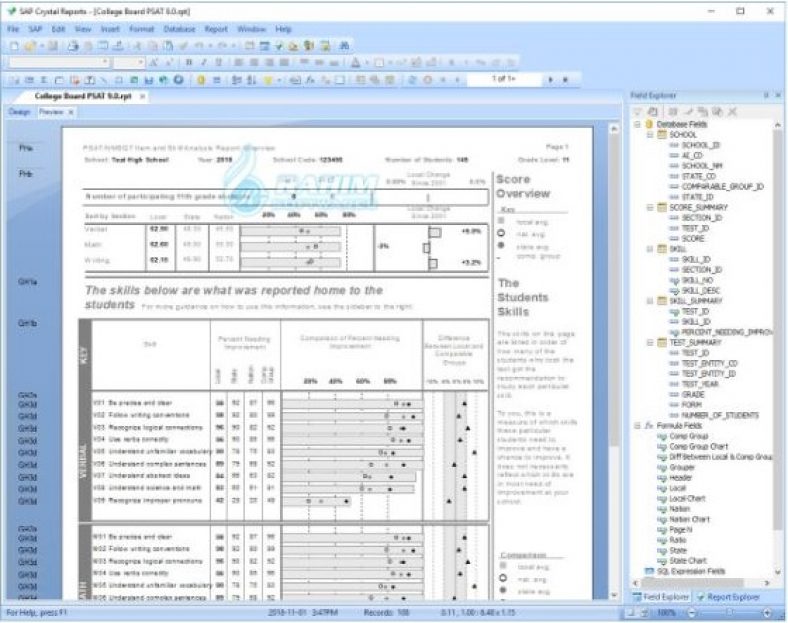The height and width of the screenshot is (623, 788).
Task: Click the Print icon in the toolbar
Action: [73, 46]
